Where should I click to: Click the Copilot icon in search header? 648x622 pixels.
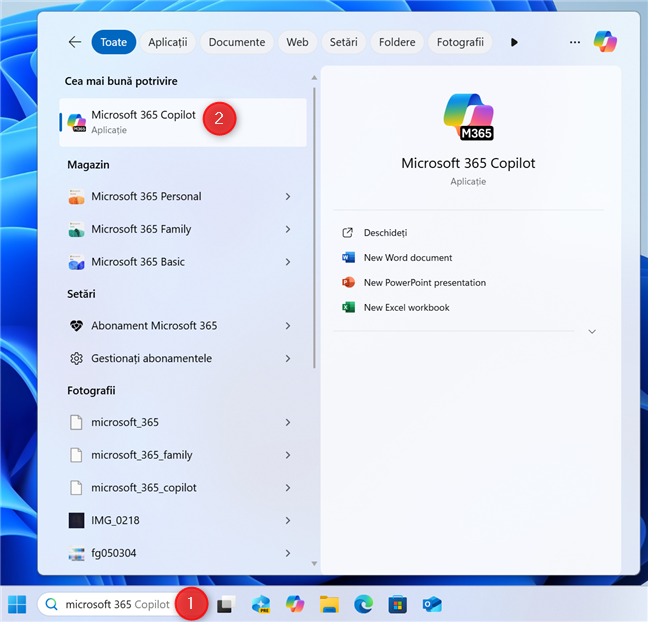(x=605, y=41)
